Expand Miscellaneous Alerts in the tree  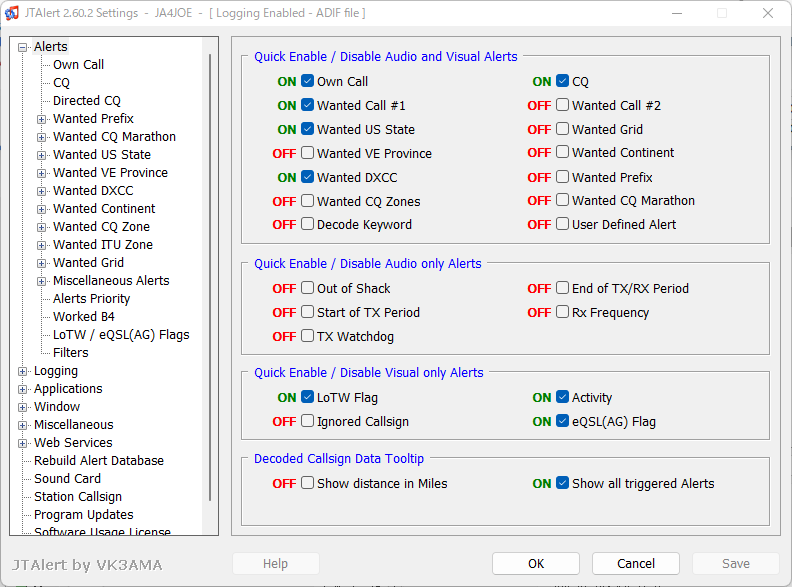41,281
